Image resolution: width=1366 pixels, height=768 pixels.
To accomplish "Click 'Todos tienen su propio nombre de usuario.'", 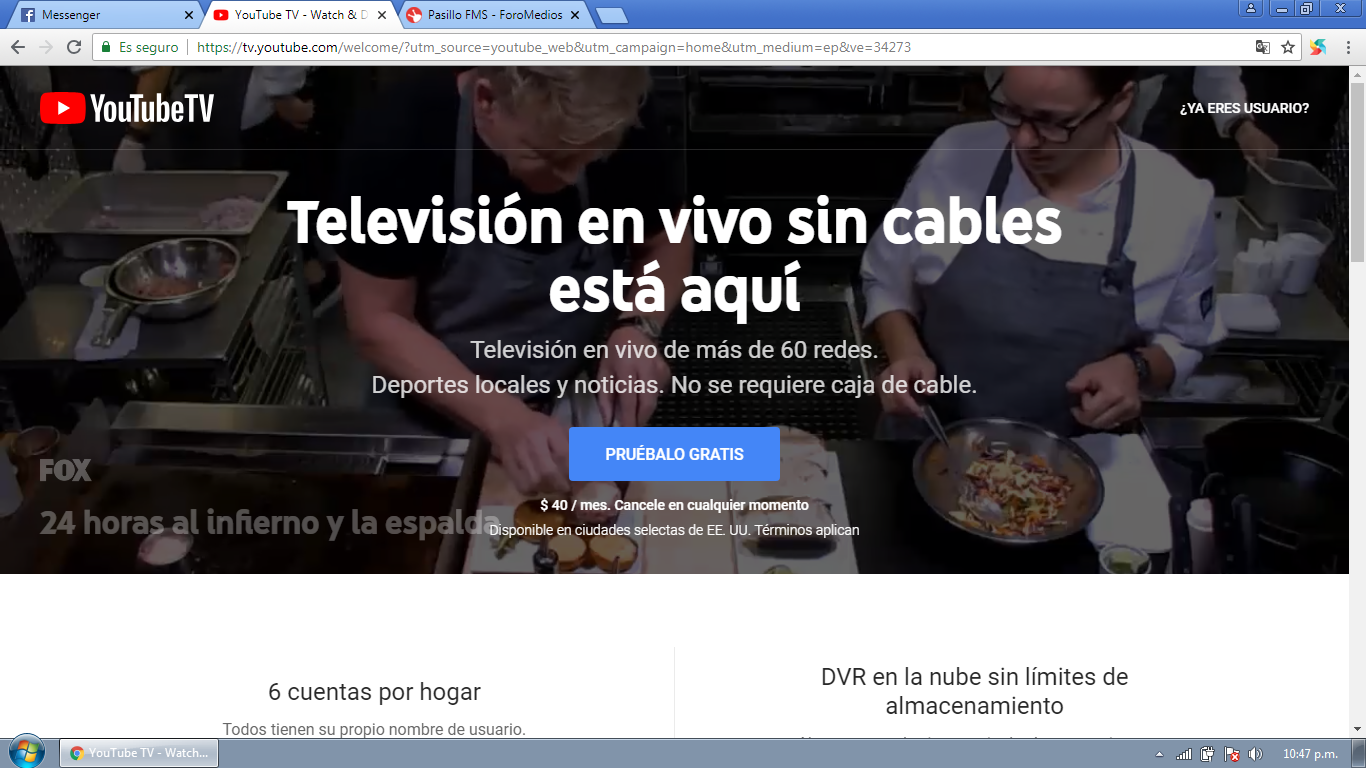I will (x=374, y=729).
